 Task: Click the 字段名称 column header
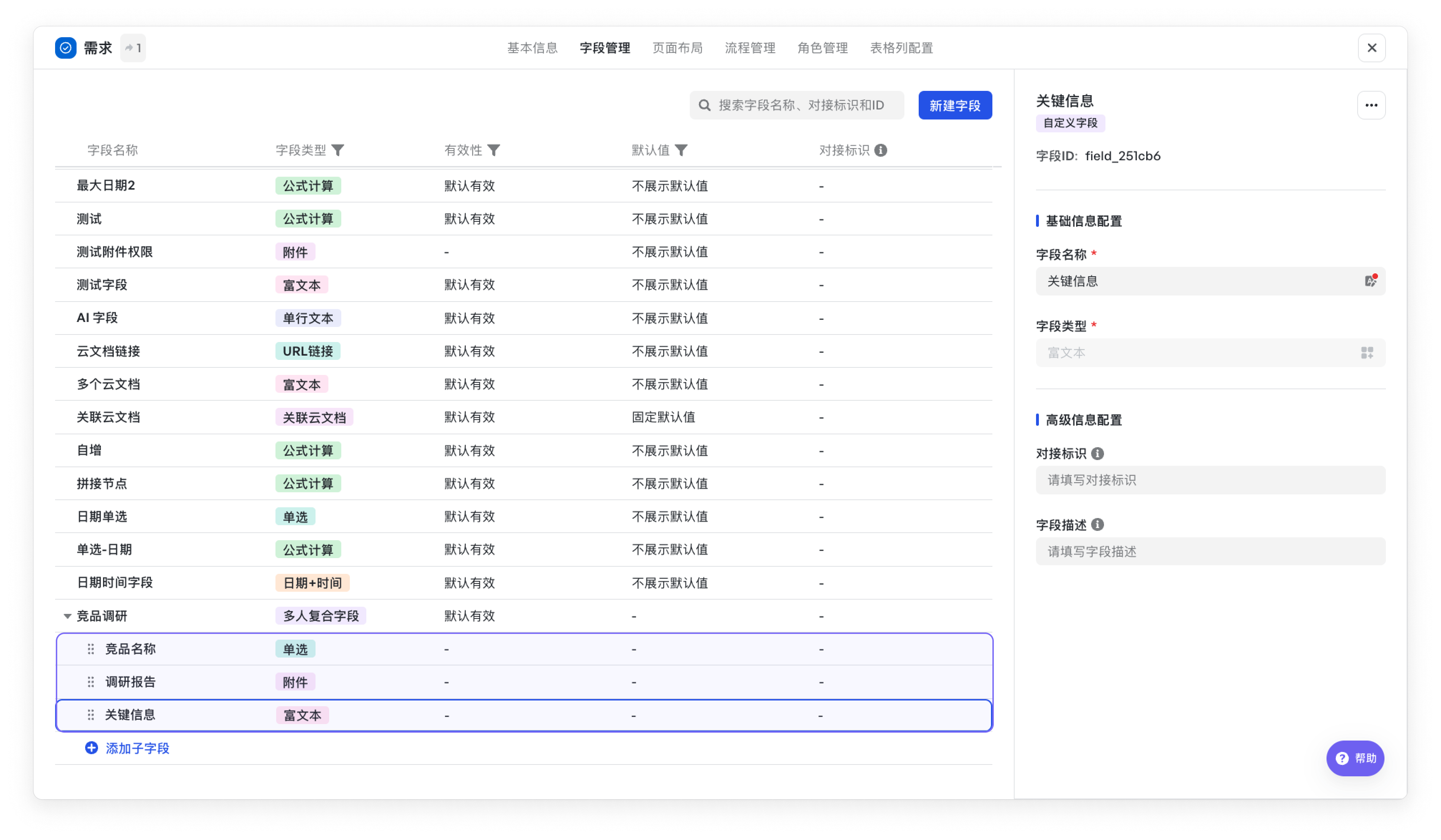click(x=113, y=150)
